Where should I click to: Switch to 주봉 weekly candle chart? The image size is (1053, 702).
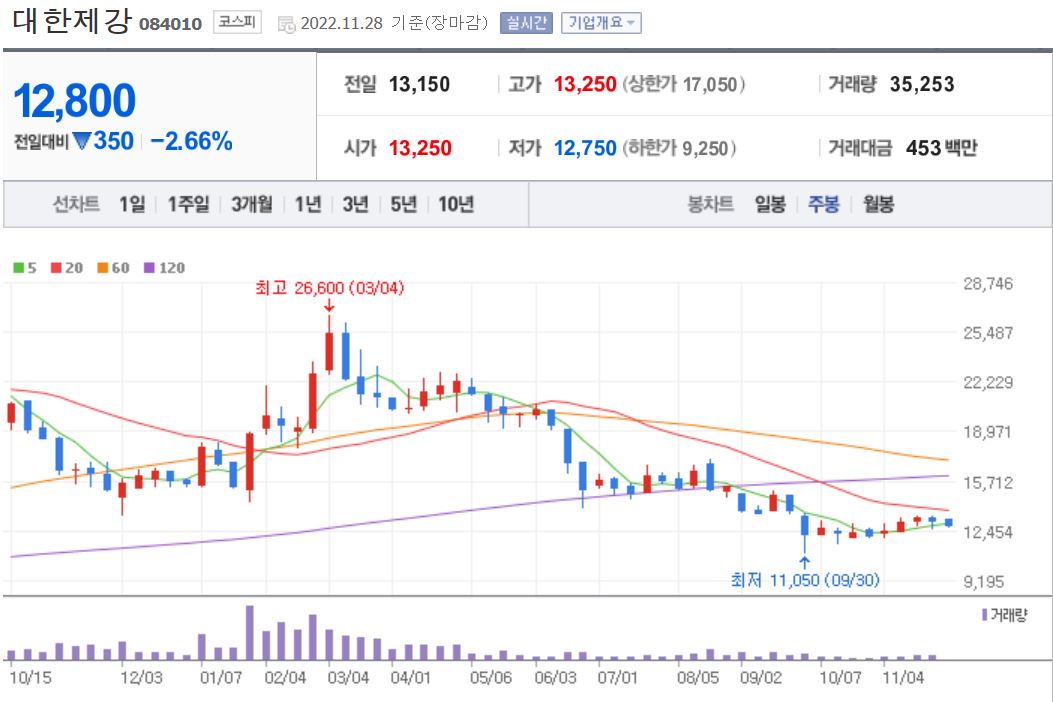click(823, 204)
